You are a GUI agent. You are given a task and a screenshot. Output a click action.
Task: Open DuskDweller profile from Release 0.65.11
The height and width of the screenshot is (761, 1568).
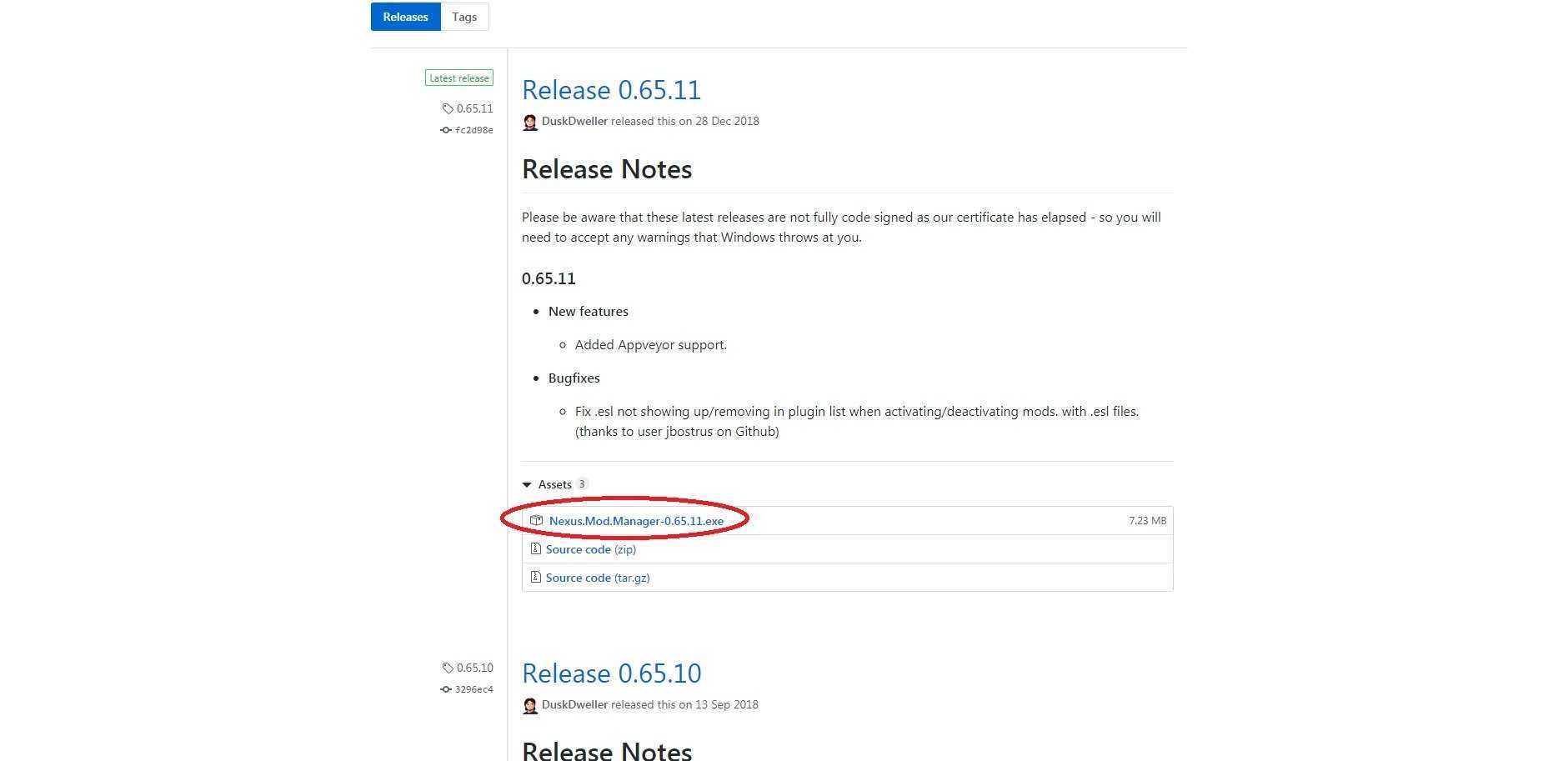[x=574, y=121]
